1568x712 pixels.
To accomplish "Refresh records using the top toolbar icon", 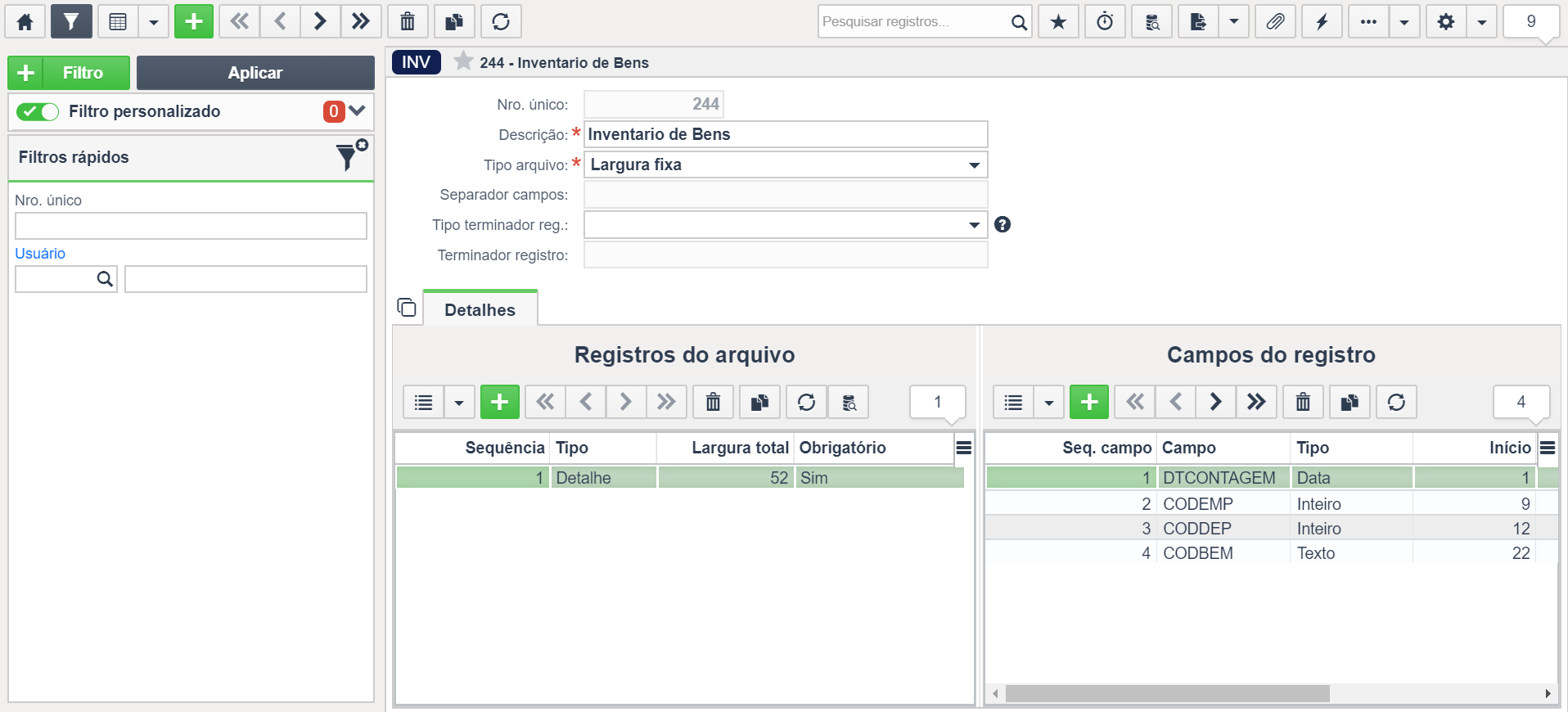I will click(501, 22).
